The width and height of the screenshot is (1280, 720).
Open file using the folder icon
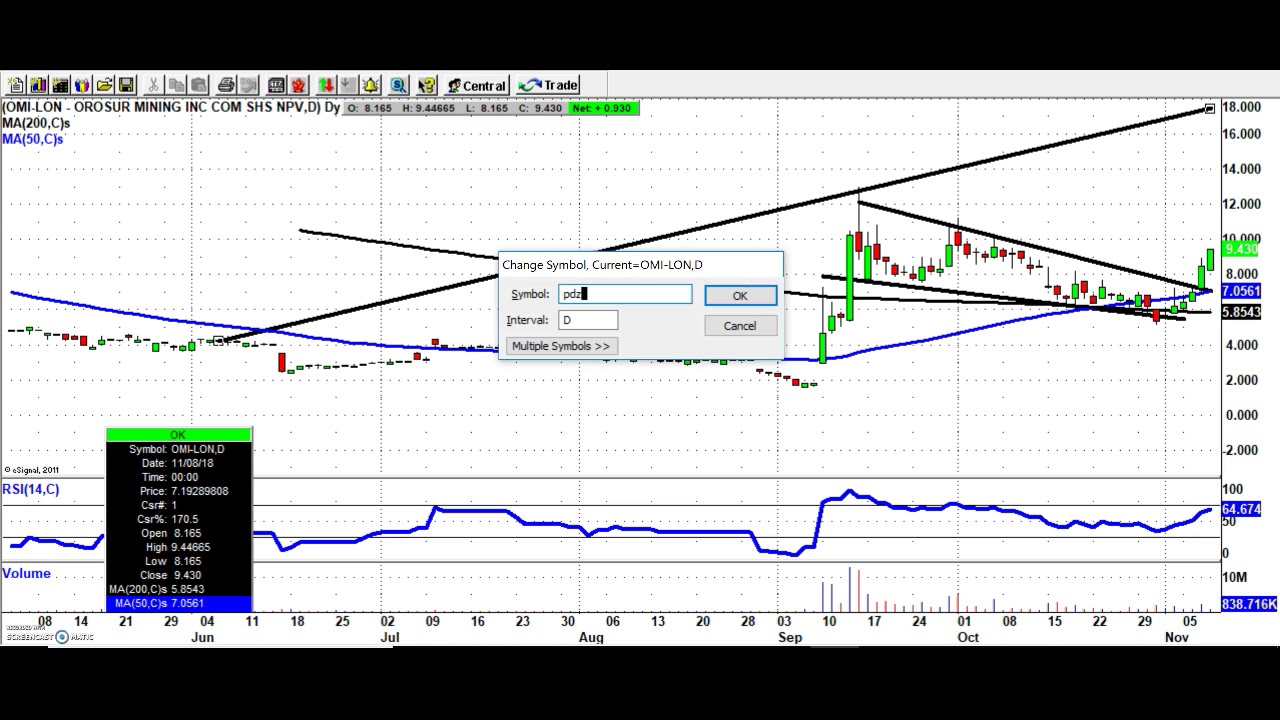coord(104,85)
